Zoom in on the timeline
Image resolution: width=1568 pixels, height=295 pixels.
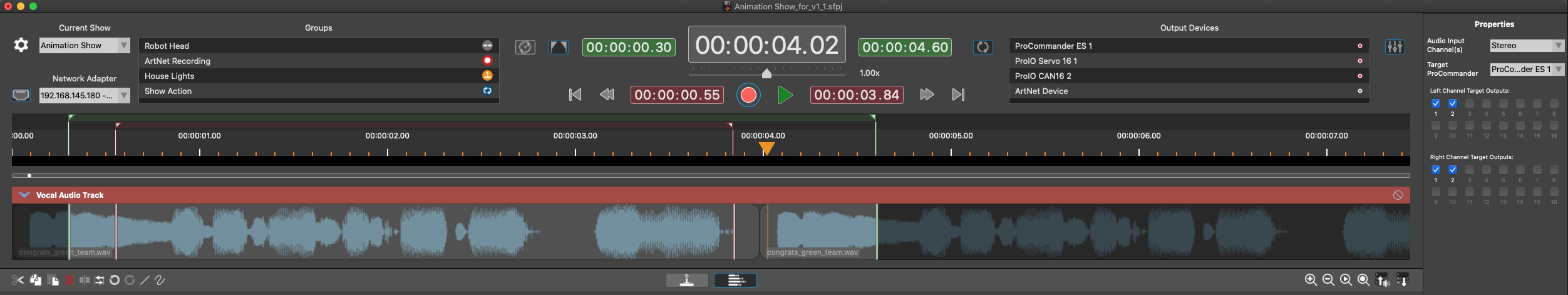pyautogui.click(x=1311, y=280)
